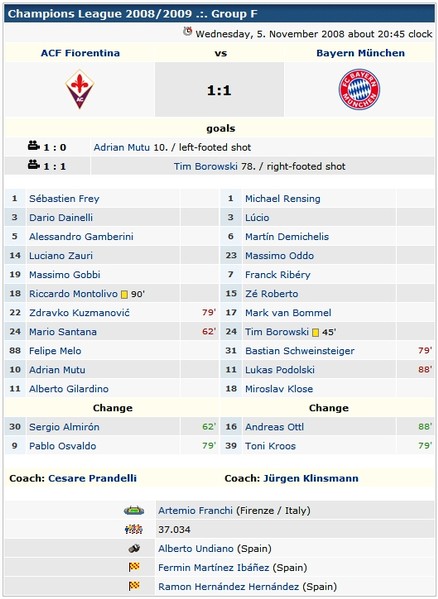
Task: Click the yellow card icon next to Riccardo Montolivo
Action: tap(124, 294)
